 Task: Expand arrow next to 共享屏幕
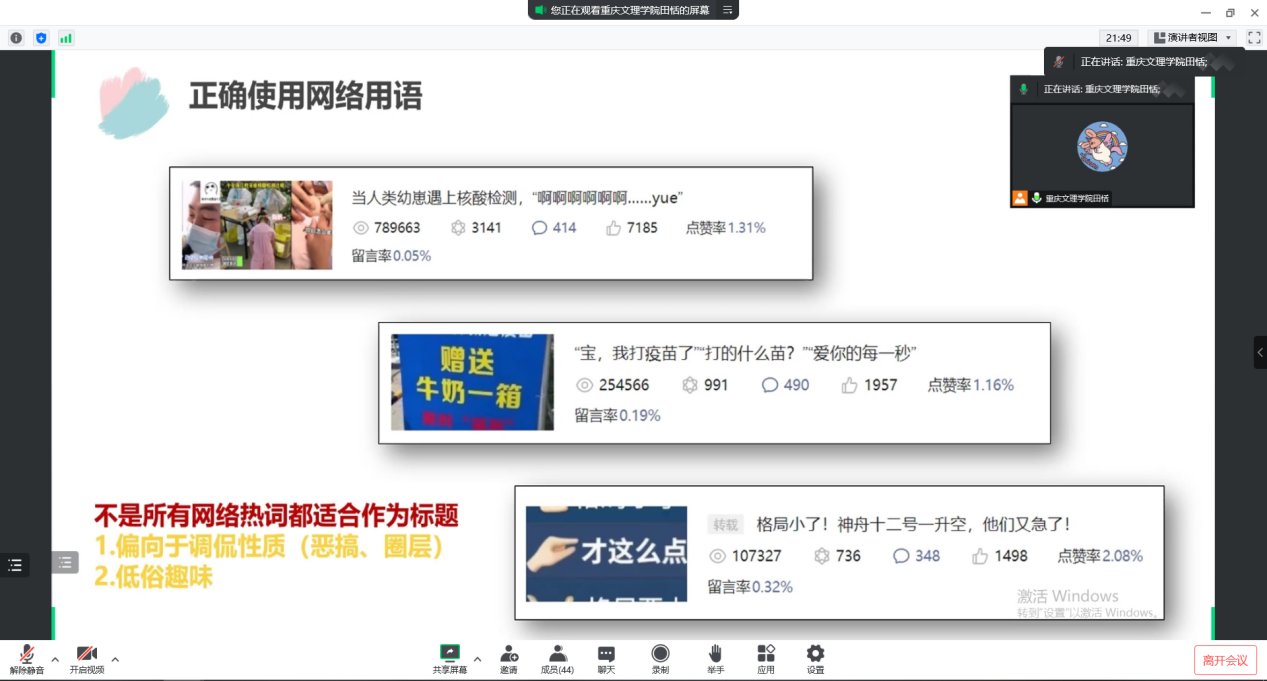point(477,659)
